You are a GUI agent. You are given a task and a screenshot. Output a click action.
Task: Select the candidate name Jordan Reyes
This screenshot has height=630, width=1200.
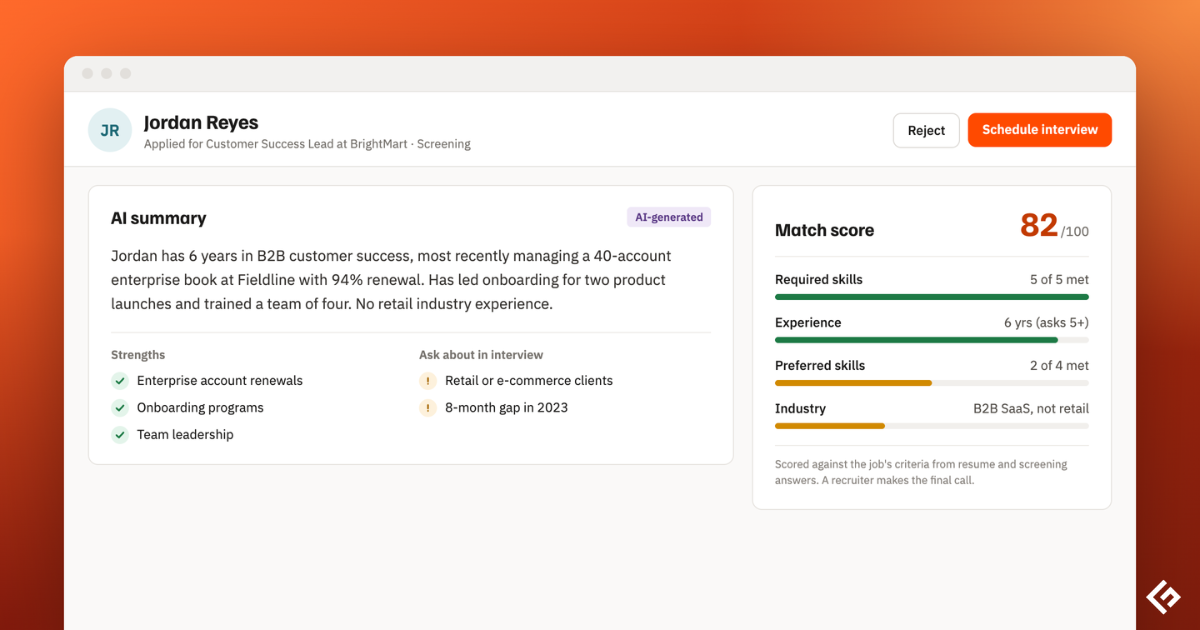(201, 123)
